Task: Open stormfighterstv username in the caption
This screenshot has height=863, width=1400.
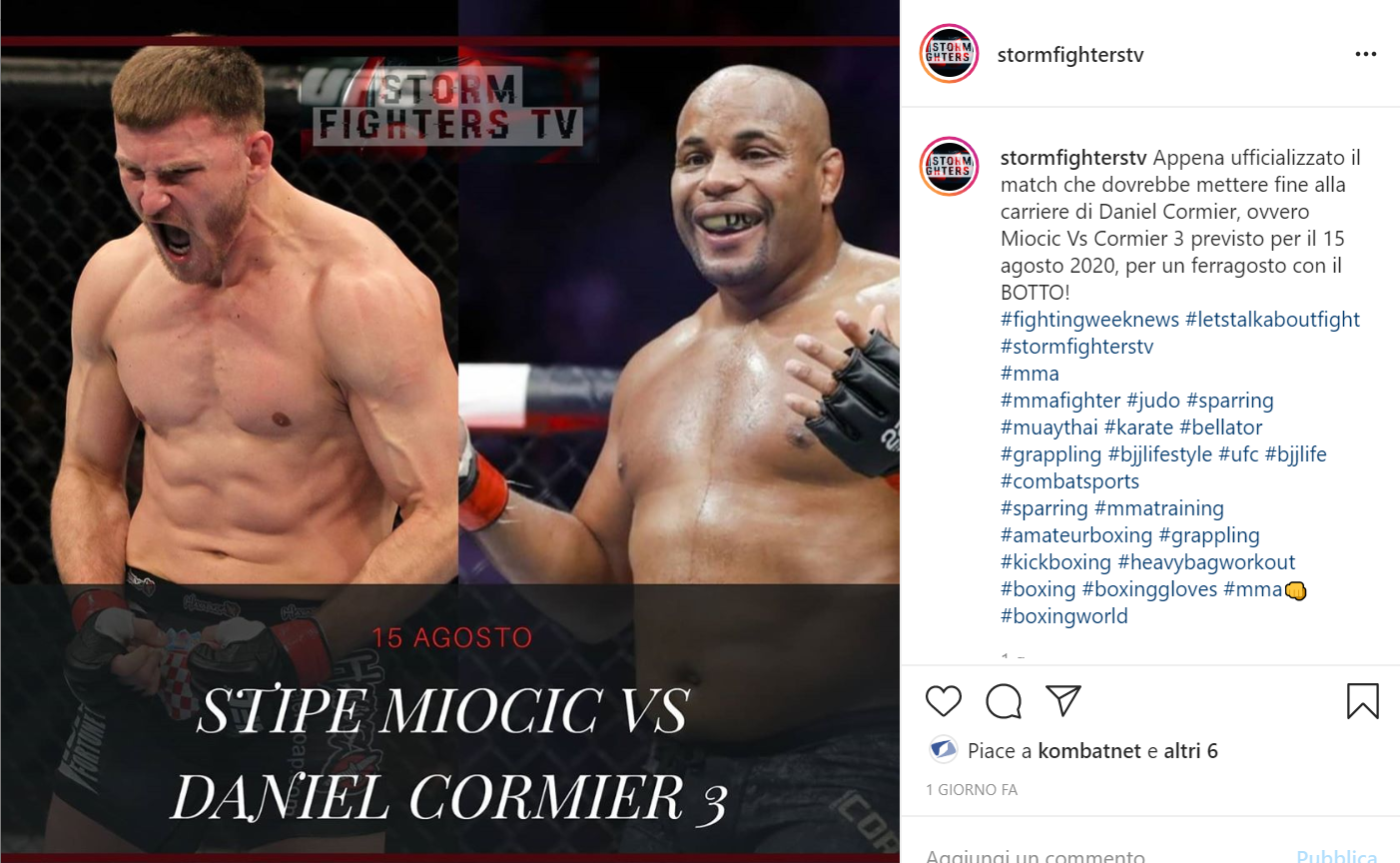Action: (x=1073, y=158)
